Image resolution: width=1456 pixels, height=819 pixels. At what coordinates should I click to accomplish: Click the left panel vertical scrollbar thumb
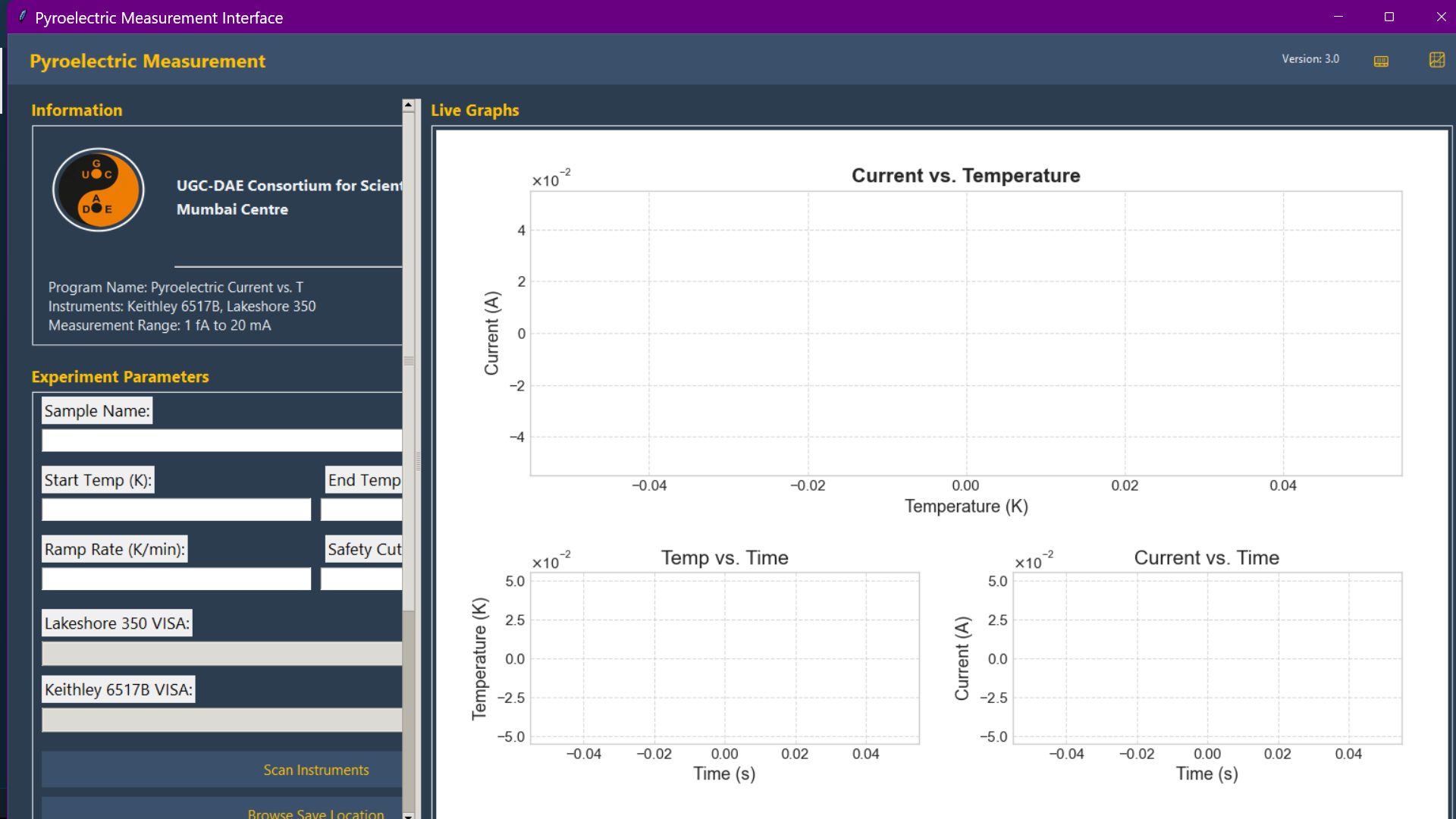409,360
